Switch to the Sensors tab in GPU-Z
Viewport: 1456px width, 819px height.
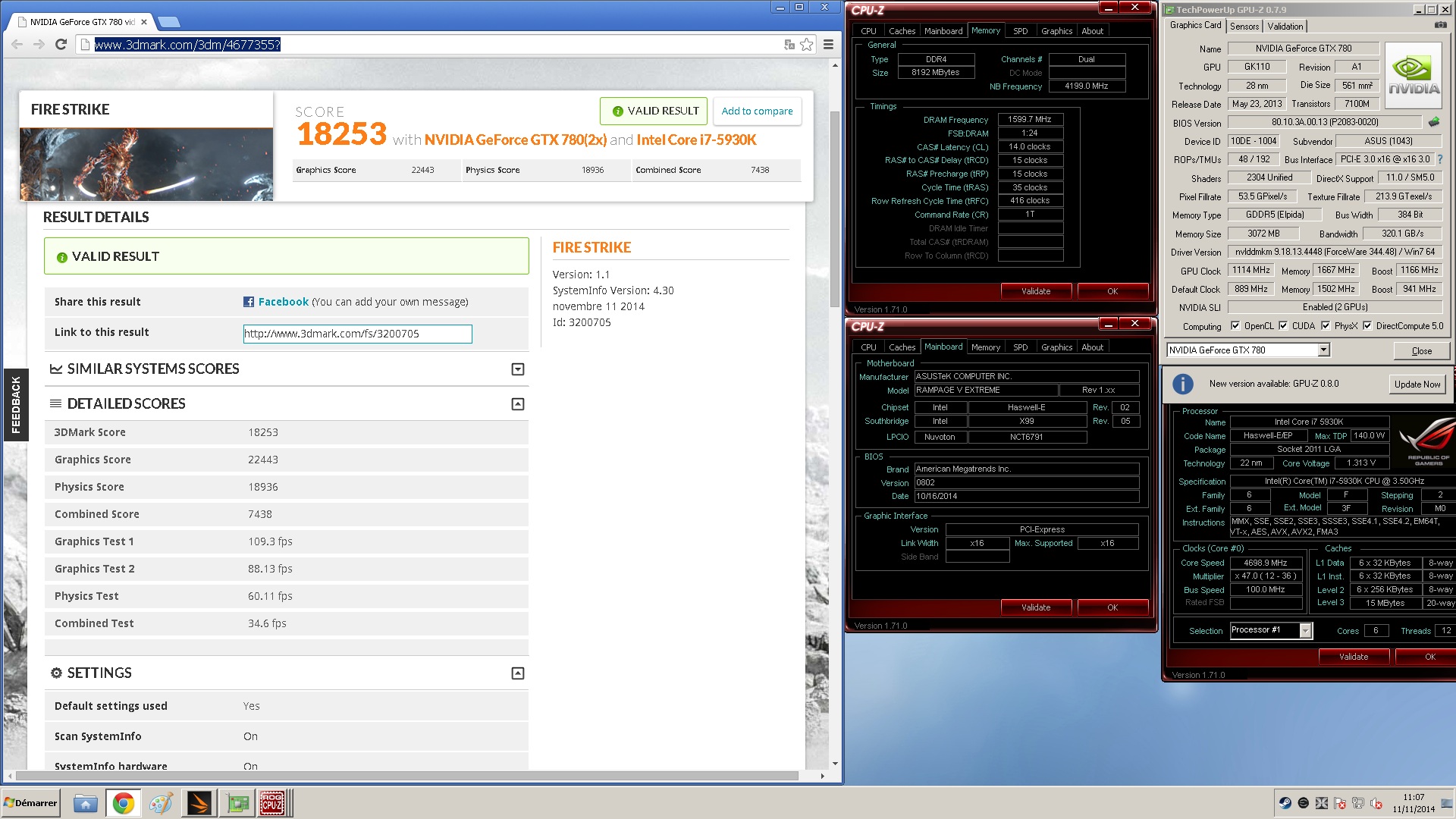pos(1244,27)
